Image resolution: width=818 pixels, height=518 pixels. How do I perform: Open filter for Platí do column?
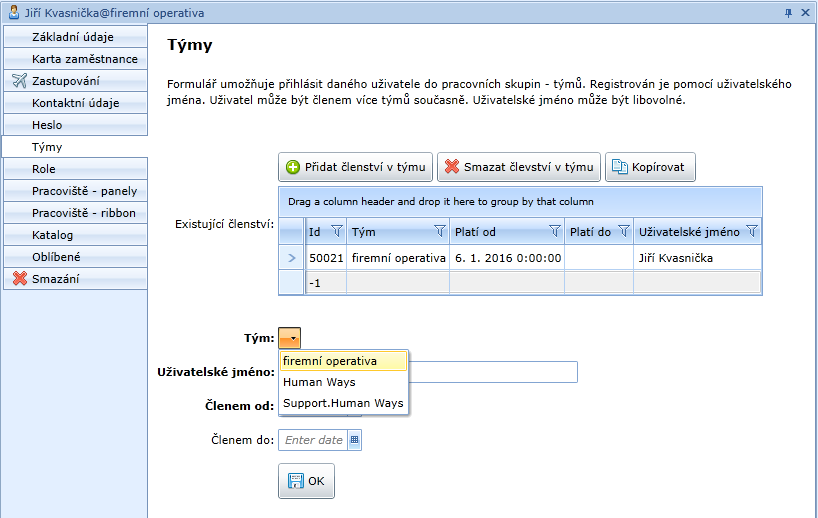pyautogui.click(x=623, y=231)
